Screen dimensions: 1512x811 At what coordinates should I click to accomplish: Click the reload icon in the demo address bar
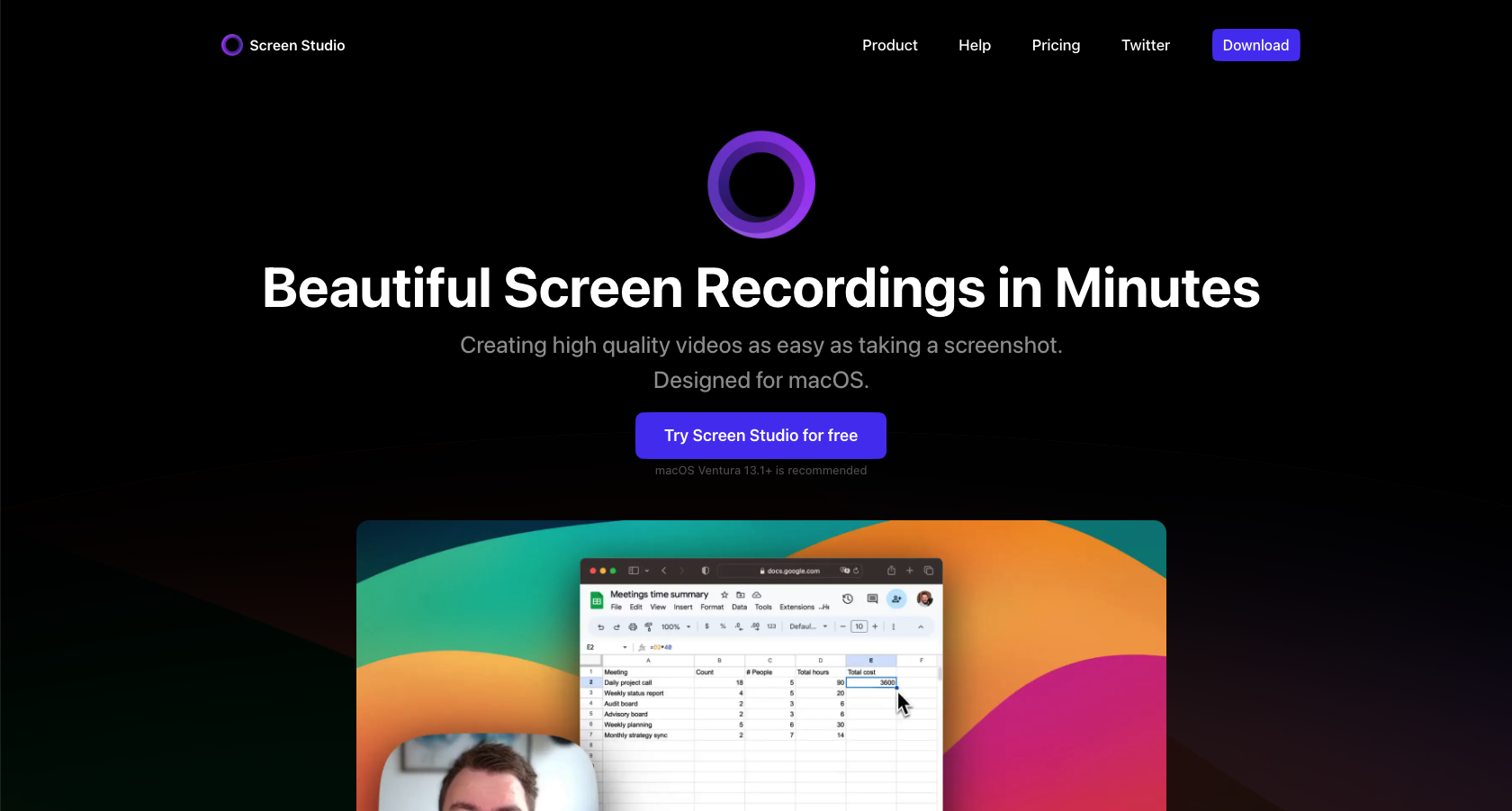coord(856,571)
